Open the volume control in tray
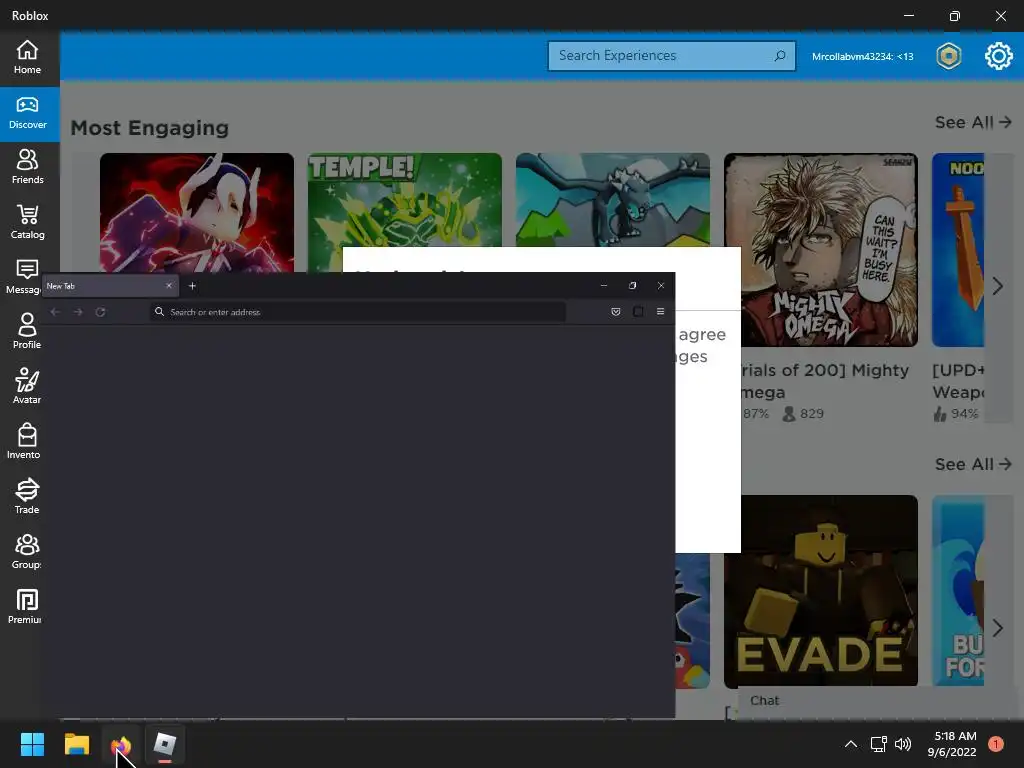 [x=903, y=744]
